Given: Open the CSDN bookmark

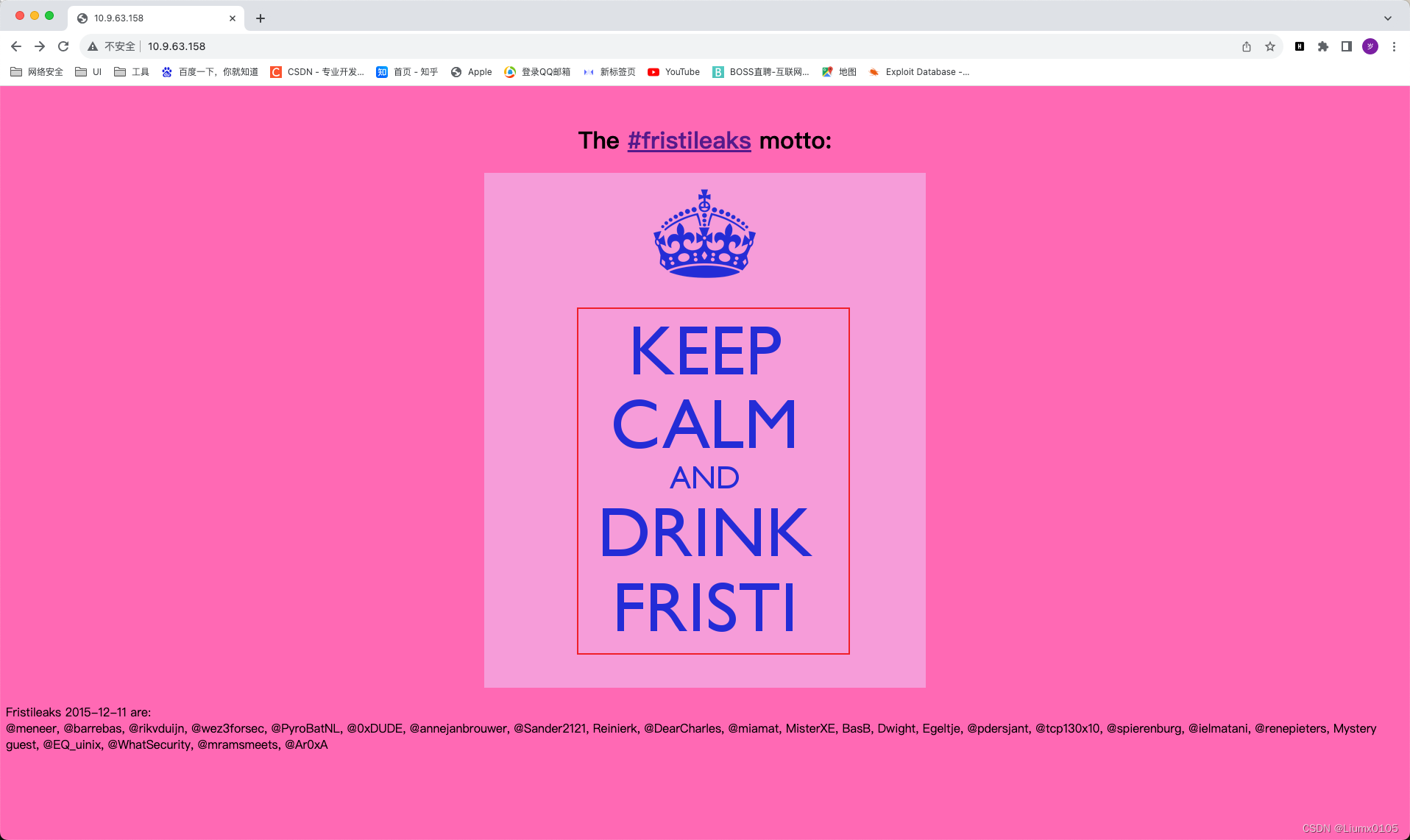Looking at the screenshot, I should pyautogui.click(x=317, y=71).
